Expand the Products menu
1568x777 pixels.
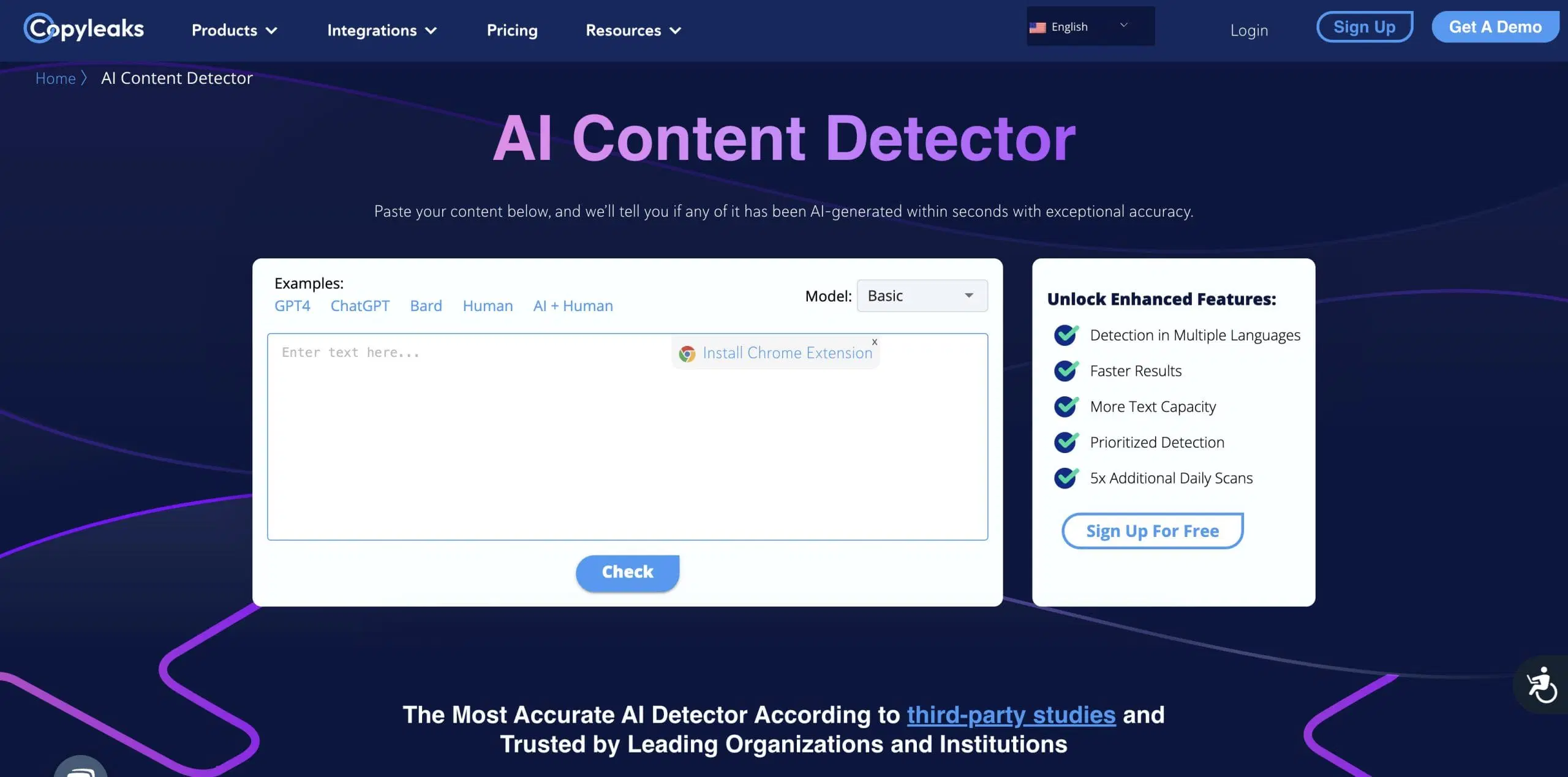tap(235, 30)
